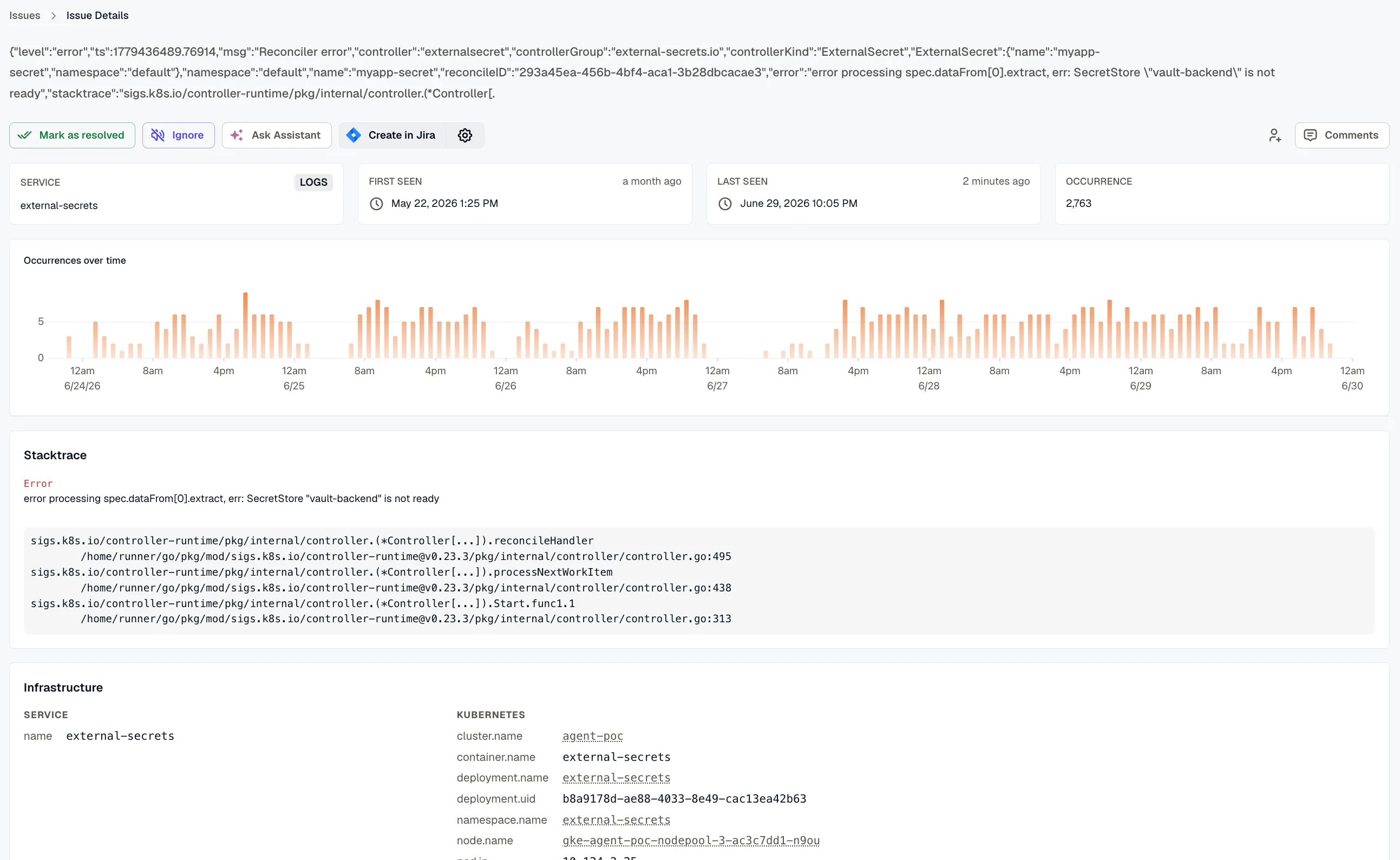1400x860 pixels.
Task: Click service name value in Infrastructure section
Action: pyautogui.click(x=120, y=736)
